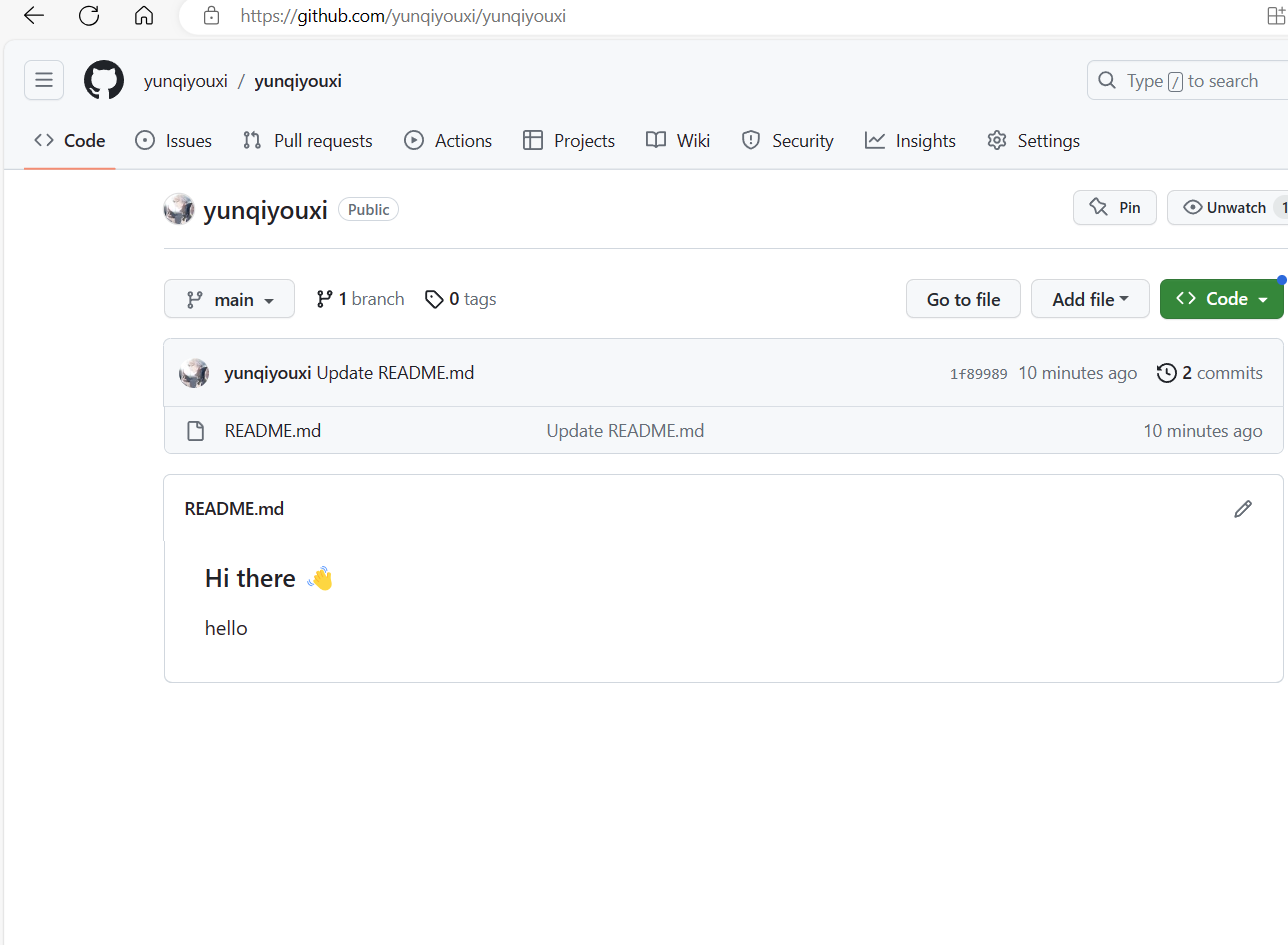
Task: Click the "hello" text in the README
Action: 226,628
